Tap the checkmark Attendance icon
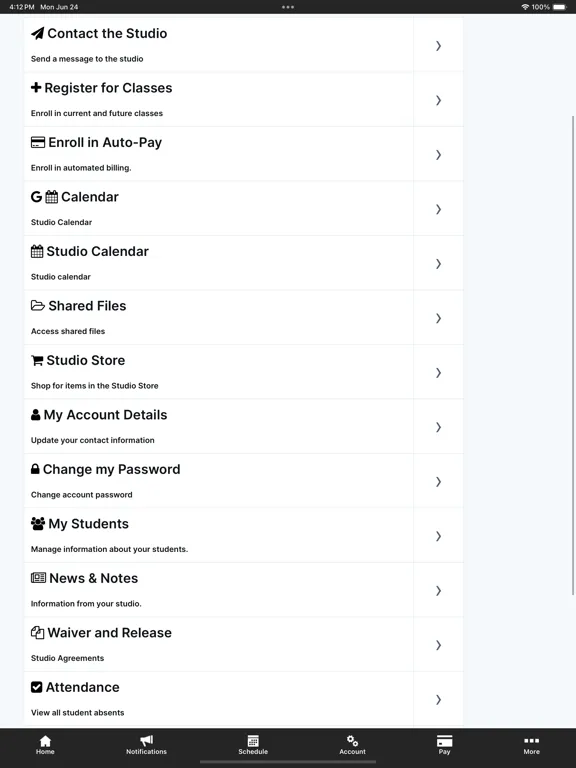The height and width of the screenshot is (768, 576). point(36,687)
